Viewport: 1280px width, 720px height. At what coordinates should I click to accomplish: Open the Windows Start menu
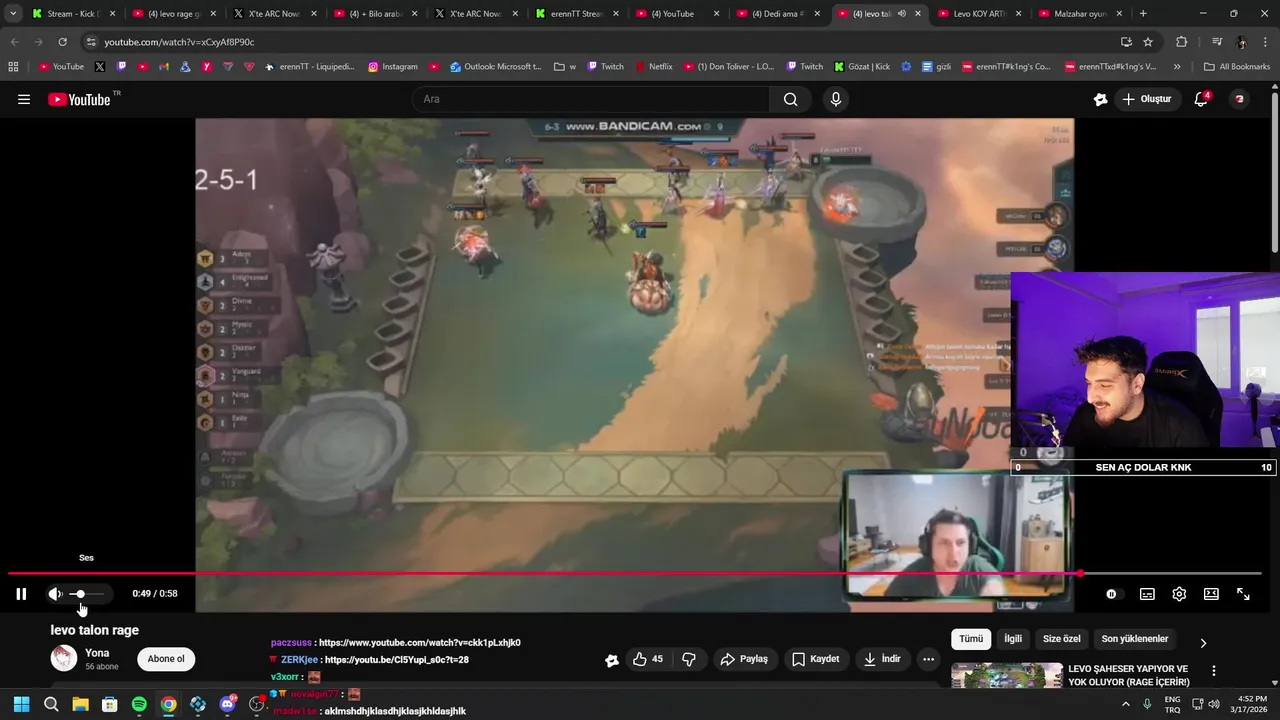pyautogui.click(x=21, y=704)
